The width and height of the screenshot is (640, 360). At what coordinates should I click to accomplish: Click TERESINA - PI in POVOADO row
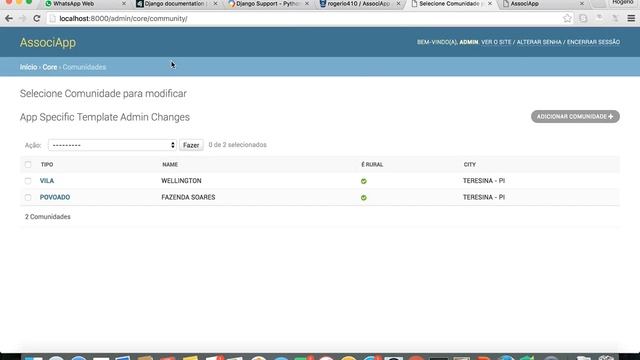(x=484, y=197)
